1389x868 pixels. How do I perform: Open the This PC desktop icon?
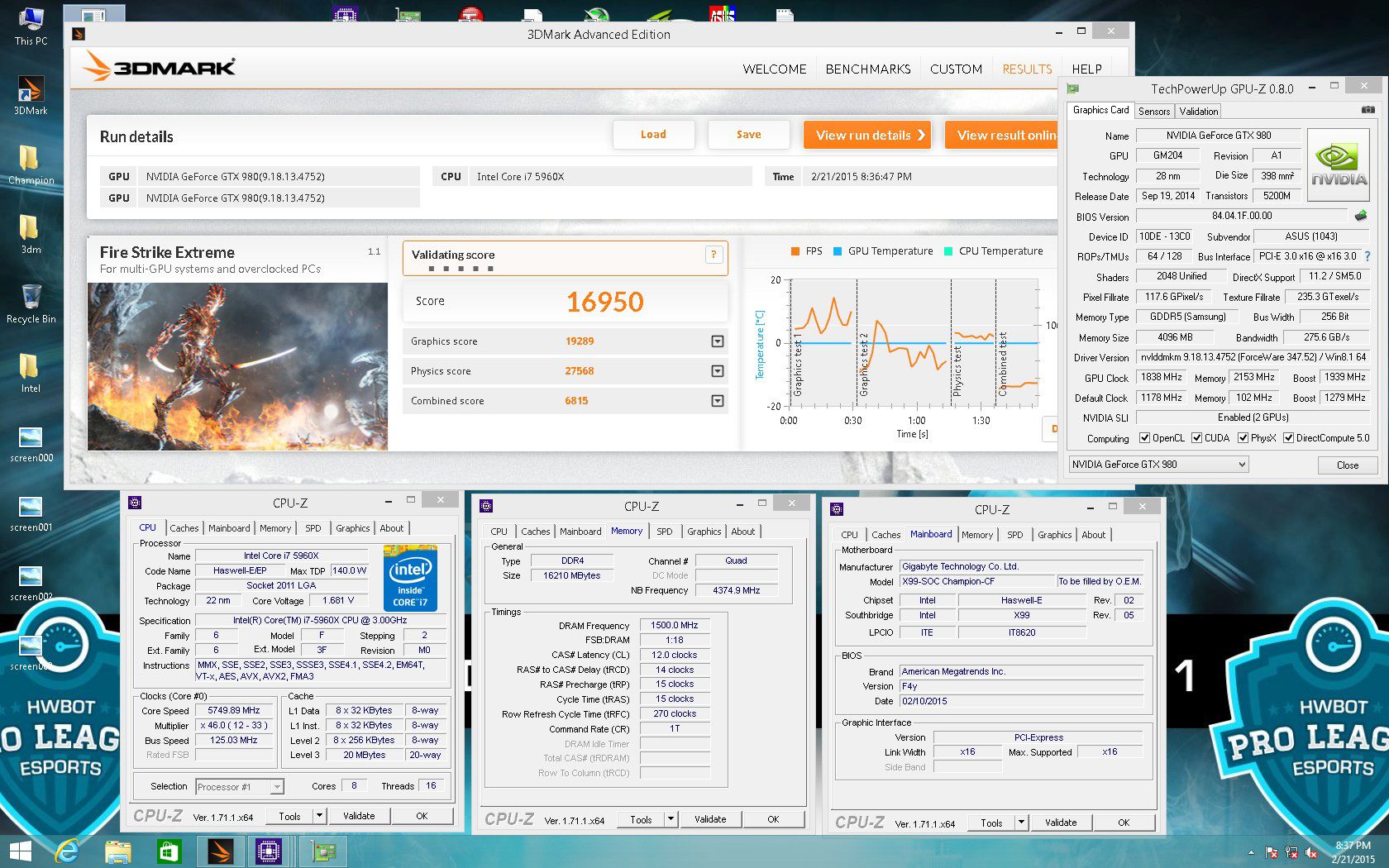pyautogui.click(x=31, y=25)
